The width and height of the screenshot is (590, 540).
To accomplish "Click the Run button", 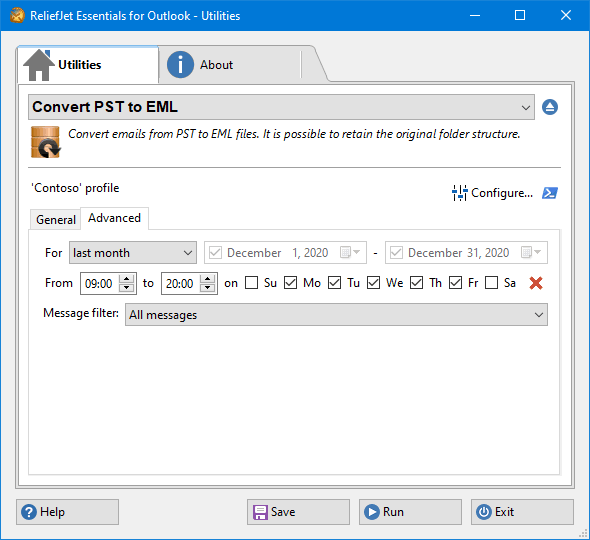I will (x=410, y=512).
